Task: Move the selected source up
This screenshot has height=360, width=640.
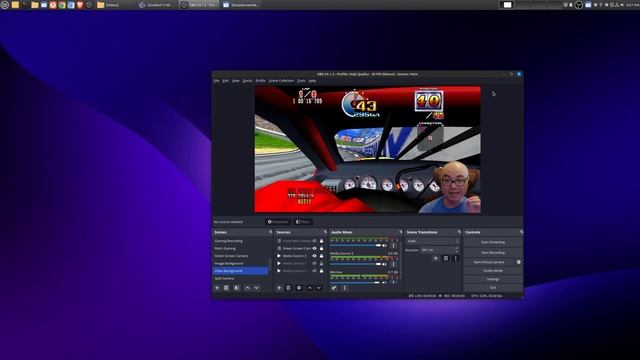Action: [310, 288]
